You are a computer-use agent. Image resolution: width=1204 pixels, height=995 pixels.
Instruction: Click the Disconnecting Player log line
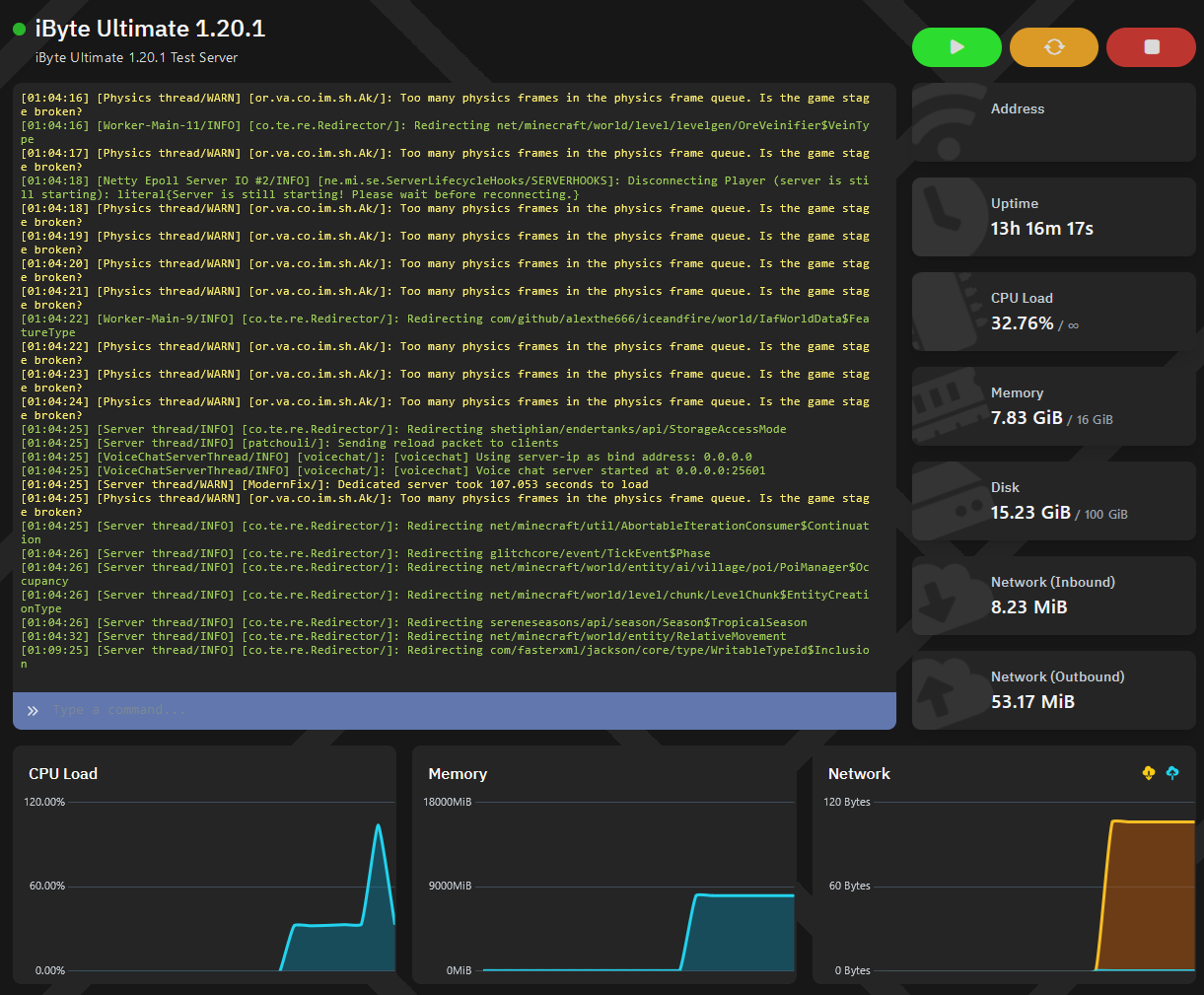445,188
